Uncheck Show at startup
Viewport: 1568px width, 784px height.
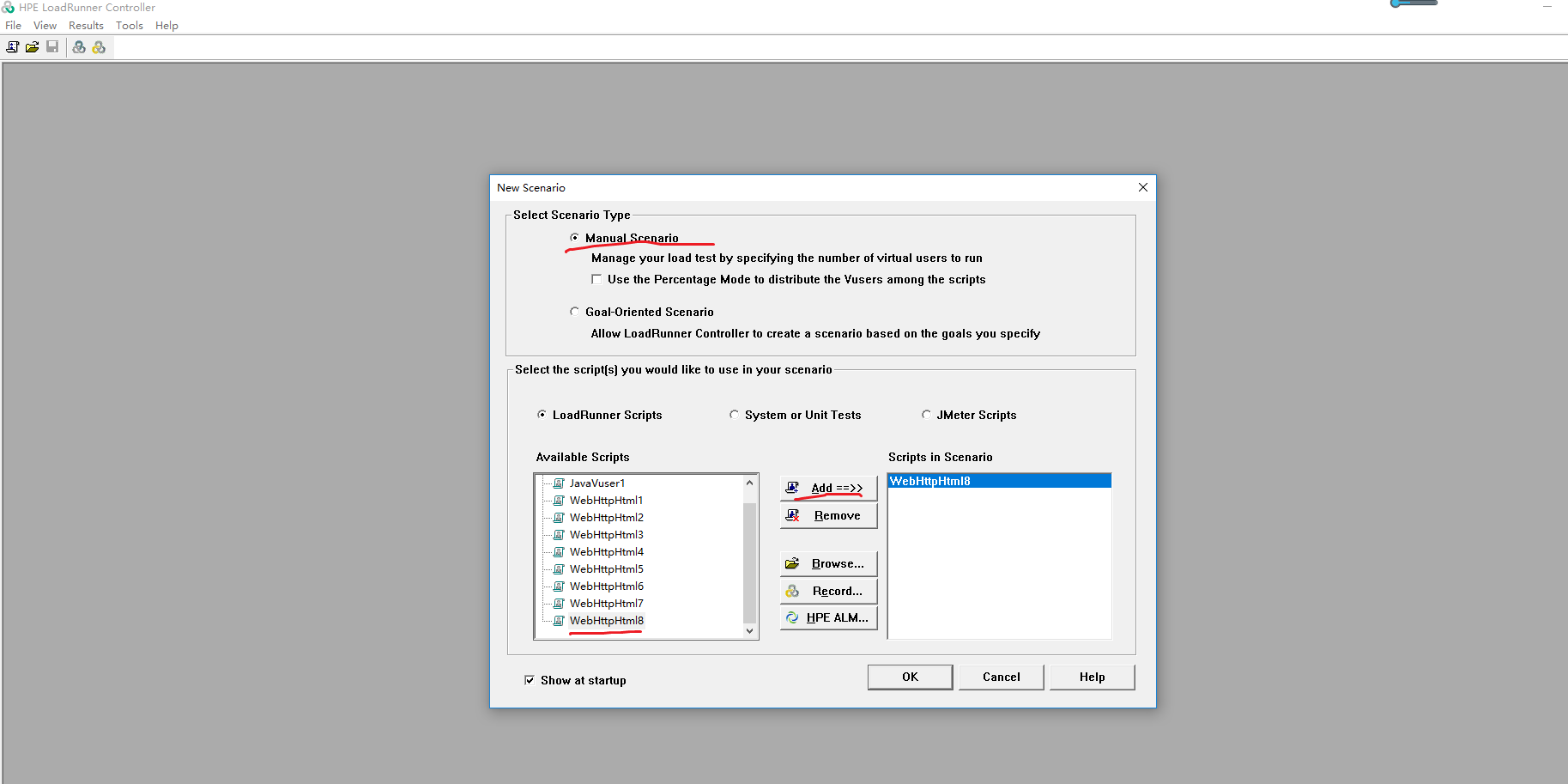point(530,680)
